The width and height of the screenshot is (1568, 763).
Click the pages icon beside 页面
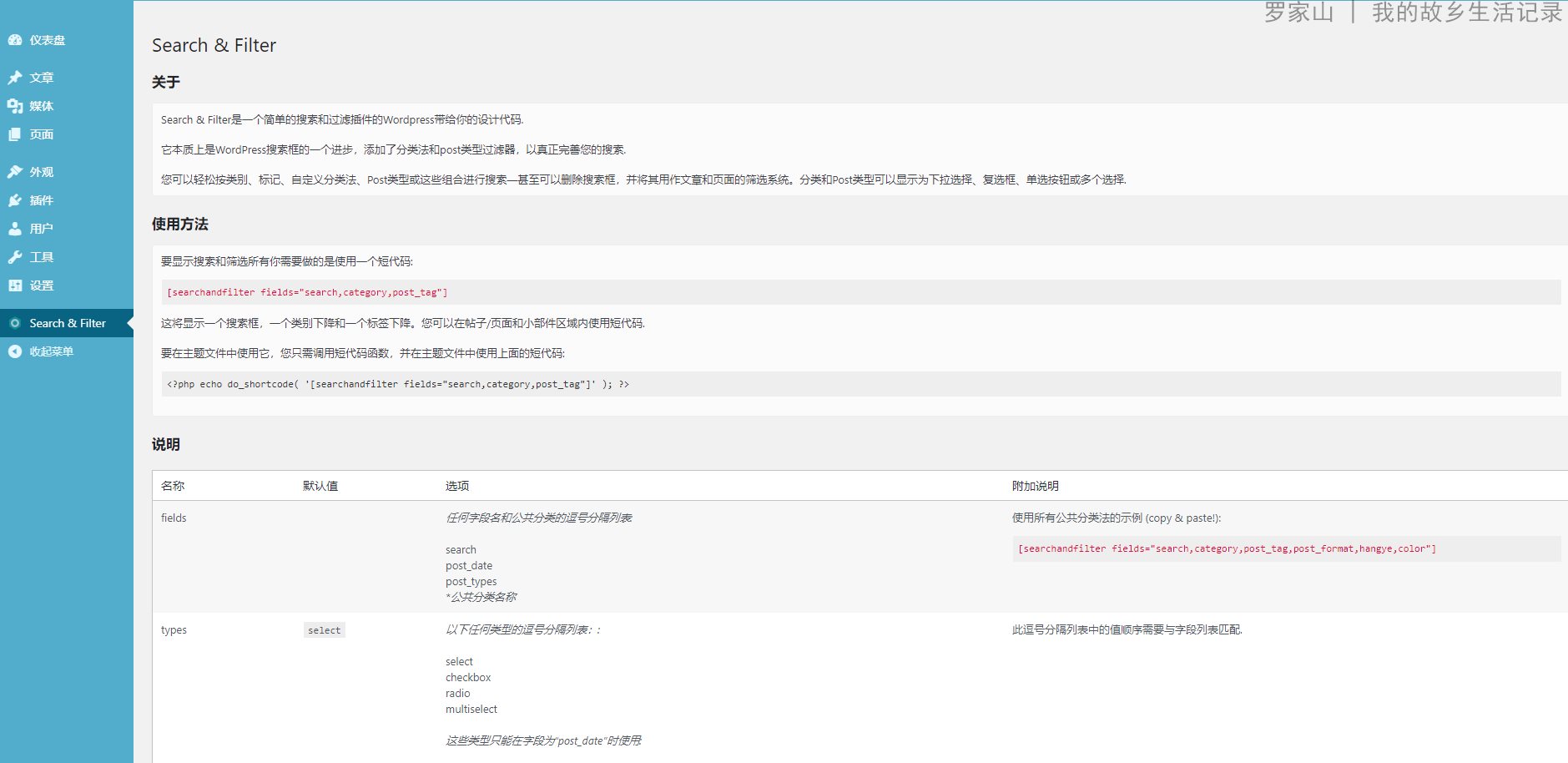[x=15, y=134]
